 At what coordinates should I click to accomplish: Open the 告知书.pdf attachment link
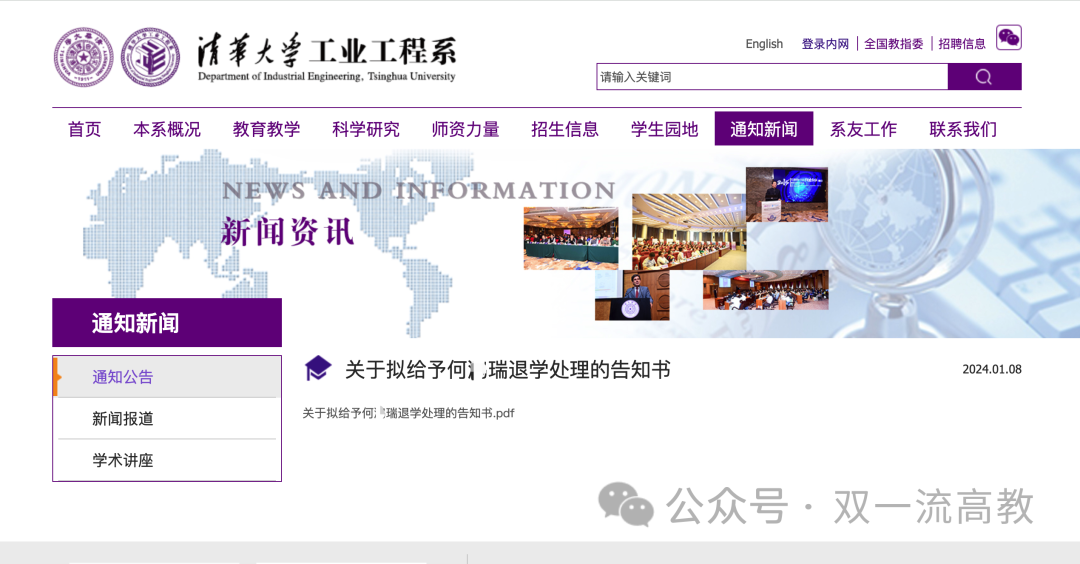[x=408, y=413]
